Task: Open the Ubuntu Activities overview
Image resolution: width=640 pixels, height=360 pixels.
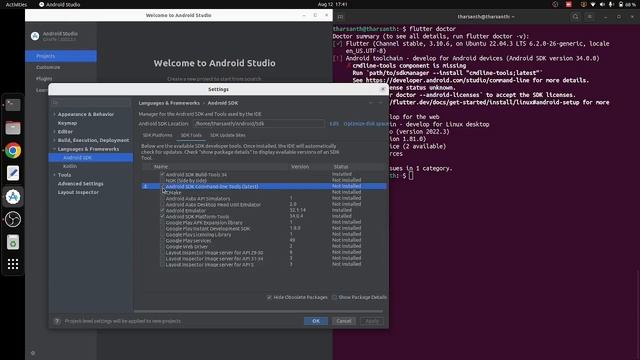Action: 16,4
